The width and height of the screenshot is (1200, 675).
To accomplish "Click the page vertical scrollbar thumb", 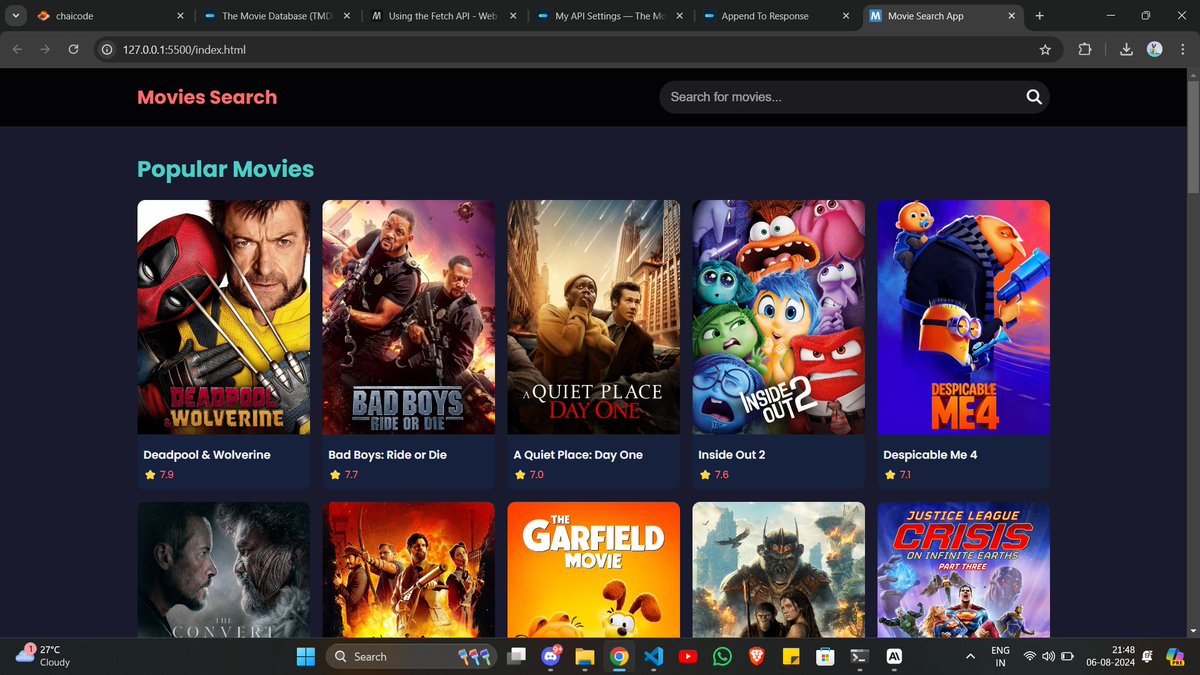I will coord(1192,136).
